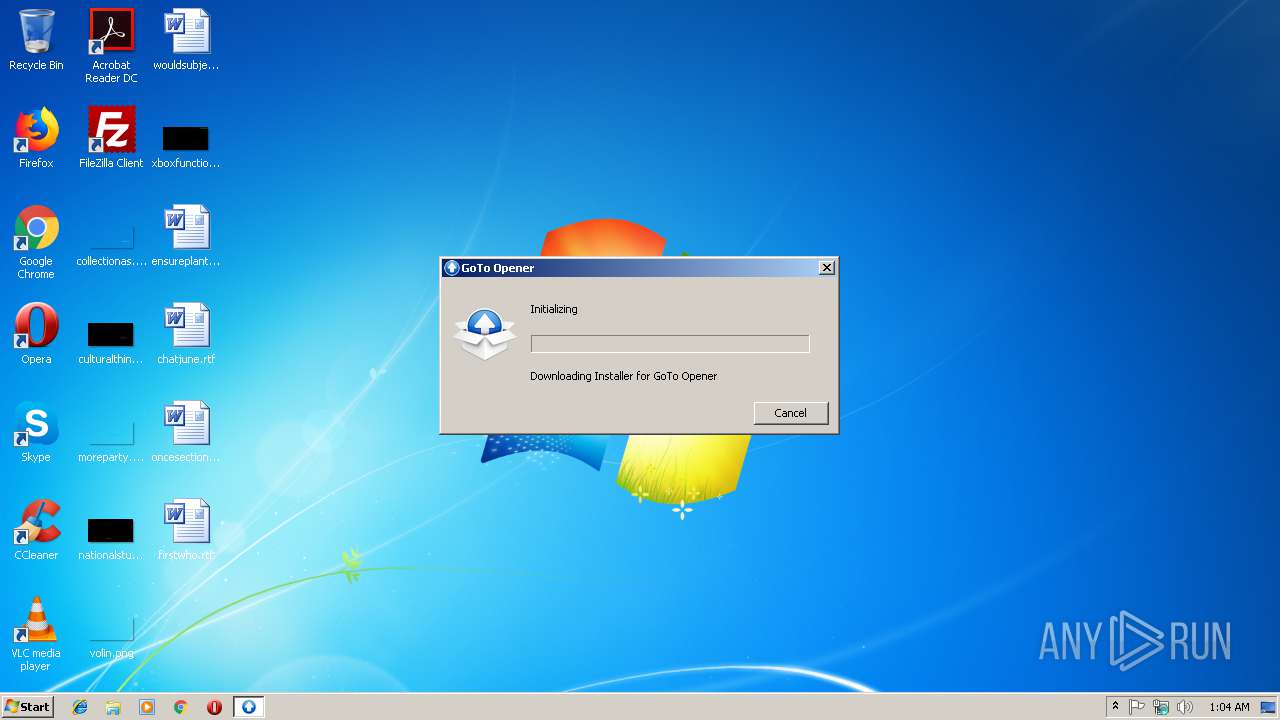This screenshot has height=720, width=1280.
Task: Open the chatjune.rtf document
Action: coord(186,334)
